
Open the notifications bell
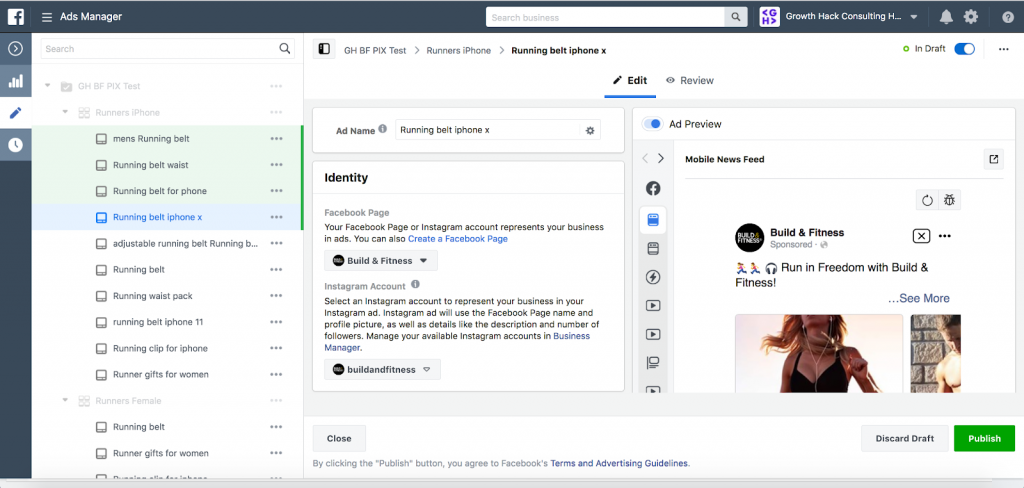(x=946, y=17)
